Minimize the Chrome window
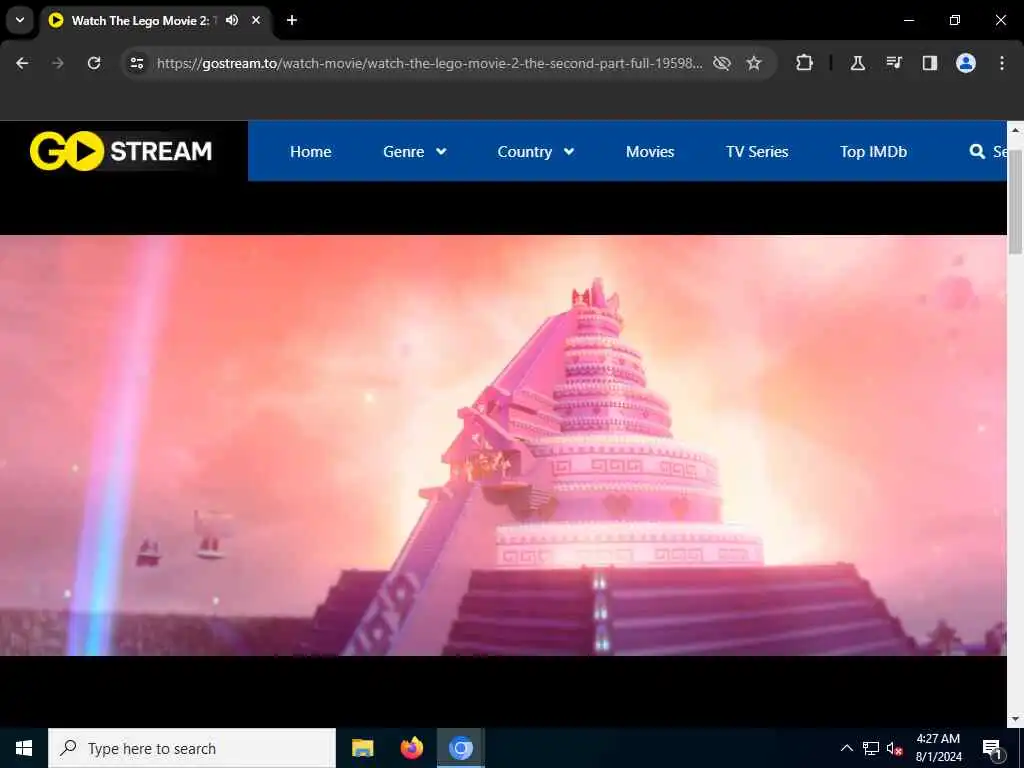The height and width of the screenshot is (768, 1024). coord(908,20)
